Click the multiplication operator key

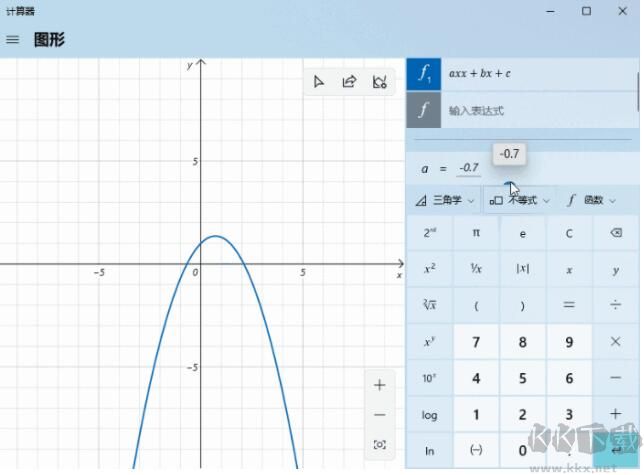616,342
